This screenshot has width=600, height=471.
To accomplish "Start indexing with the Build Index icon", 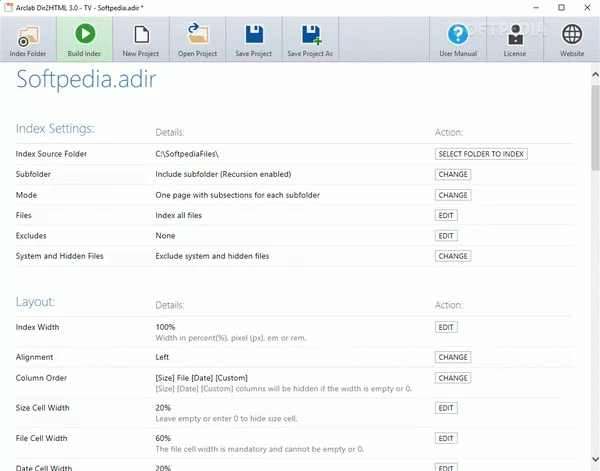I will coord(84,38).
